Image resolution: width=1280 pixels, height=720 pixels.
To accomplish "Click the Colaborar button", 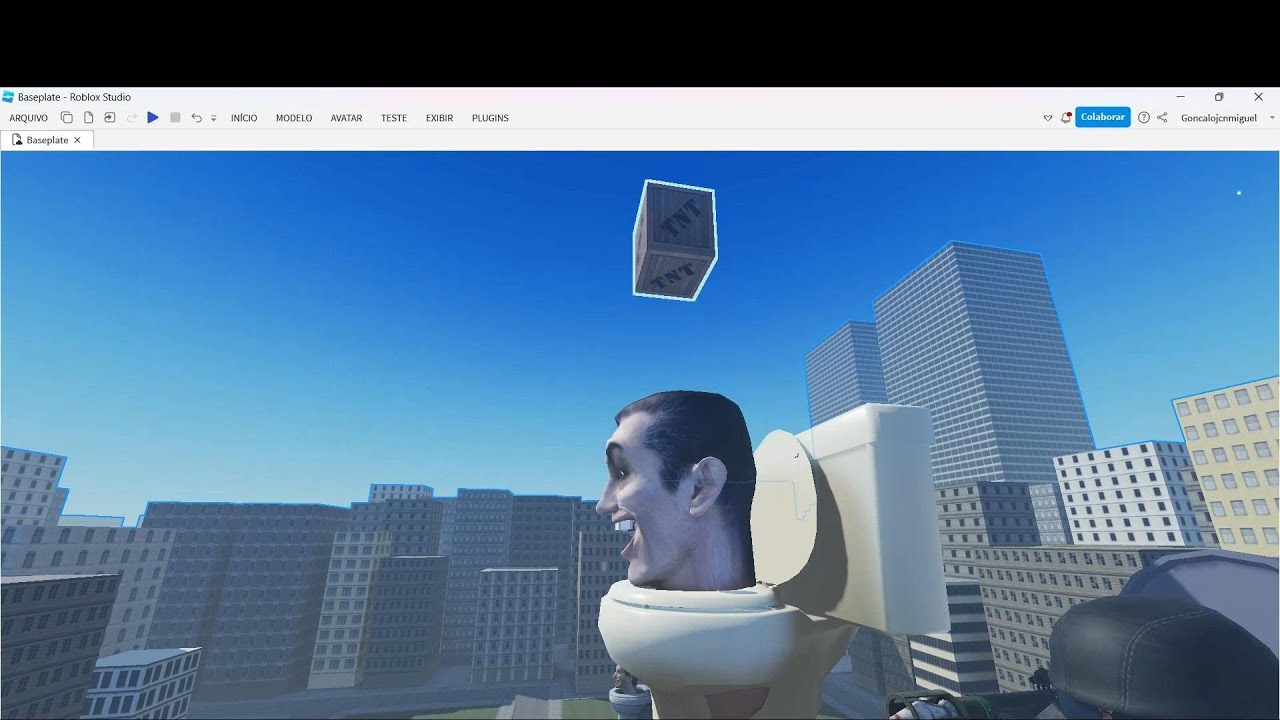I will 1103,117.
